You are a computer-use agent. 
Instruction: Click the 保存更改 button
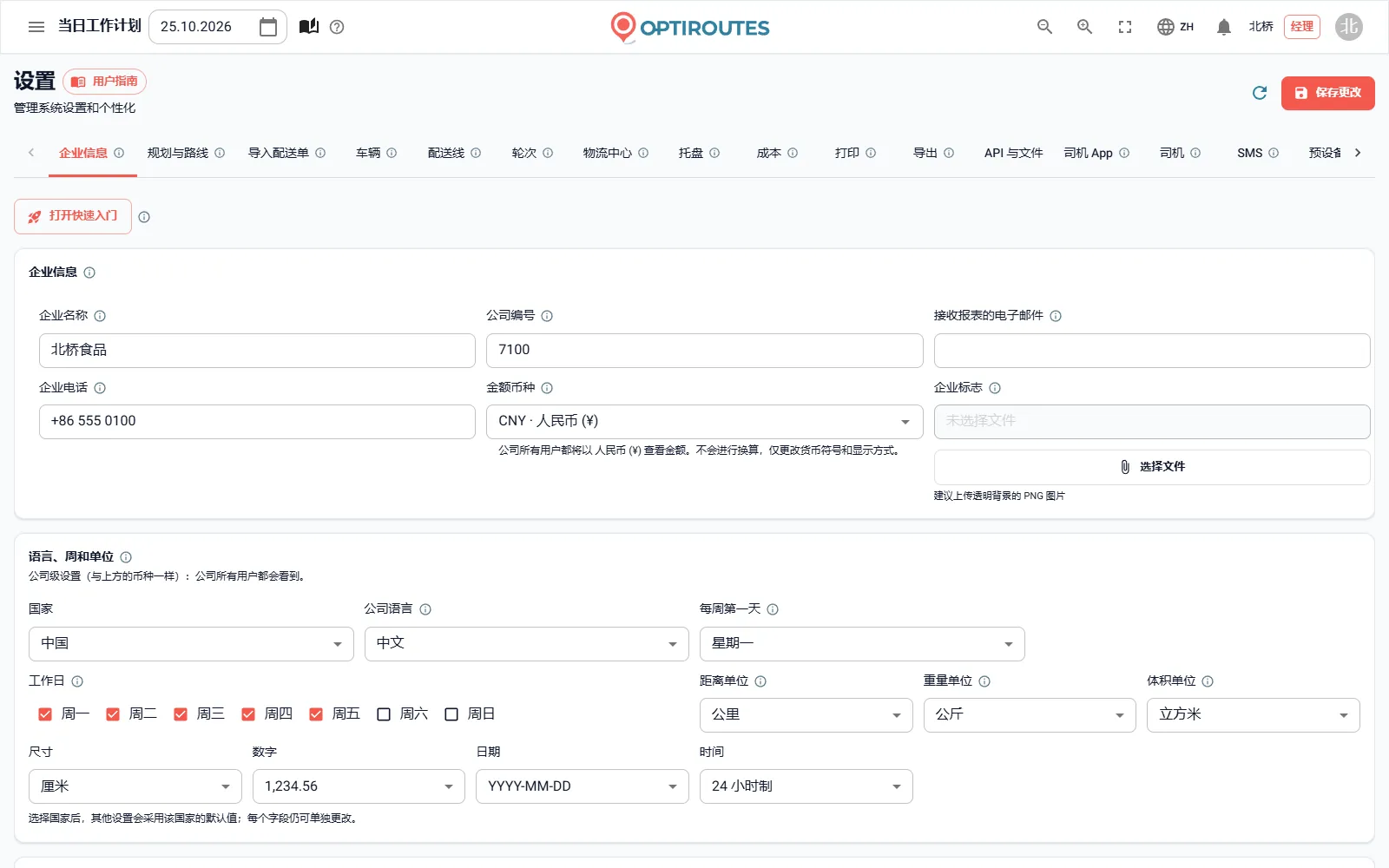[1327, 93]
